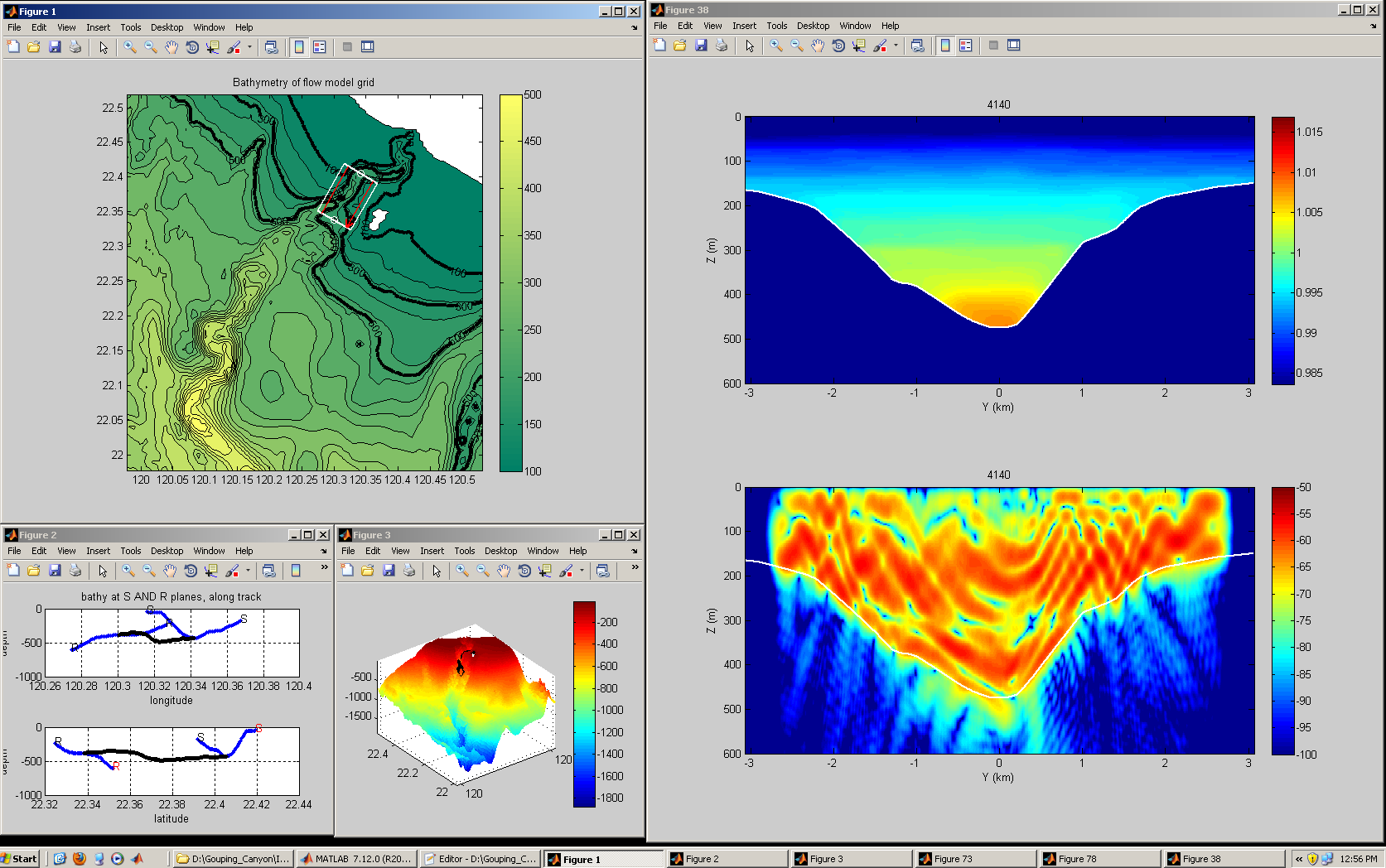Viewport: 1386px width, 868px height.
Task: Click Hide Plot Tools icon in Figure 1
Action: [347, 47]
